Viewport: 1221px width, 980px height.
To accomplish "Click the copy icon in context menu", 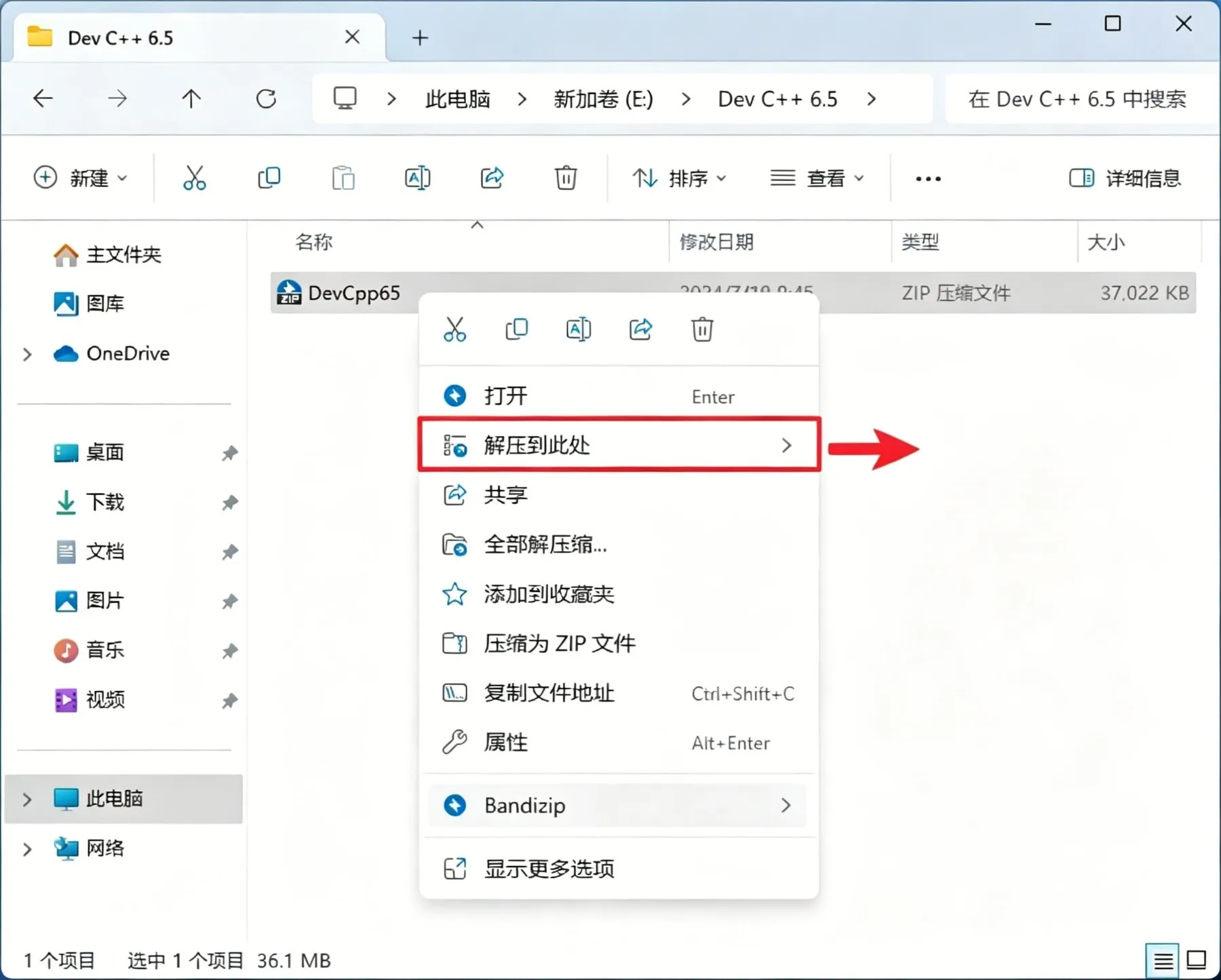I will [x=517, y=330].
